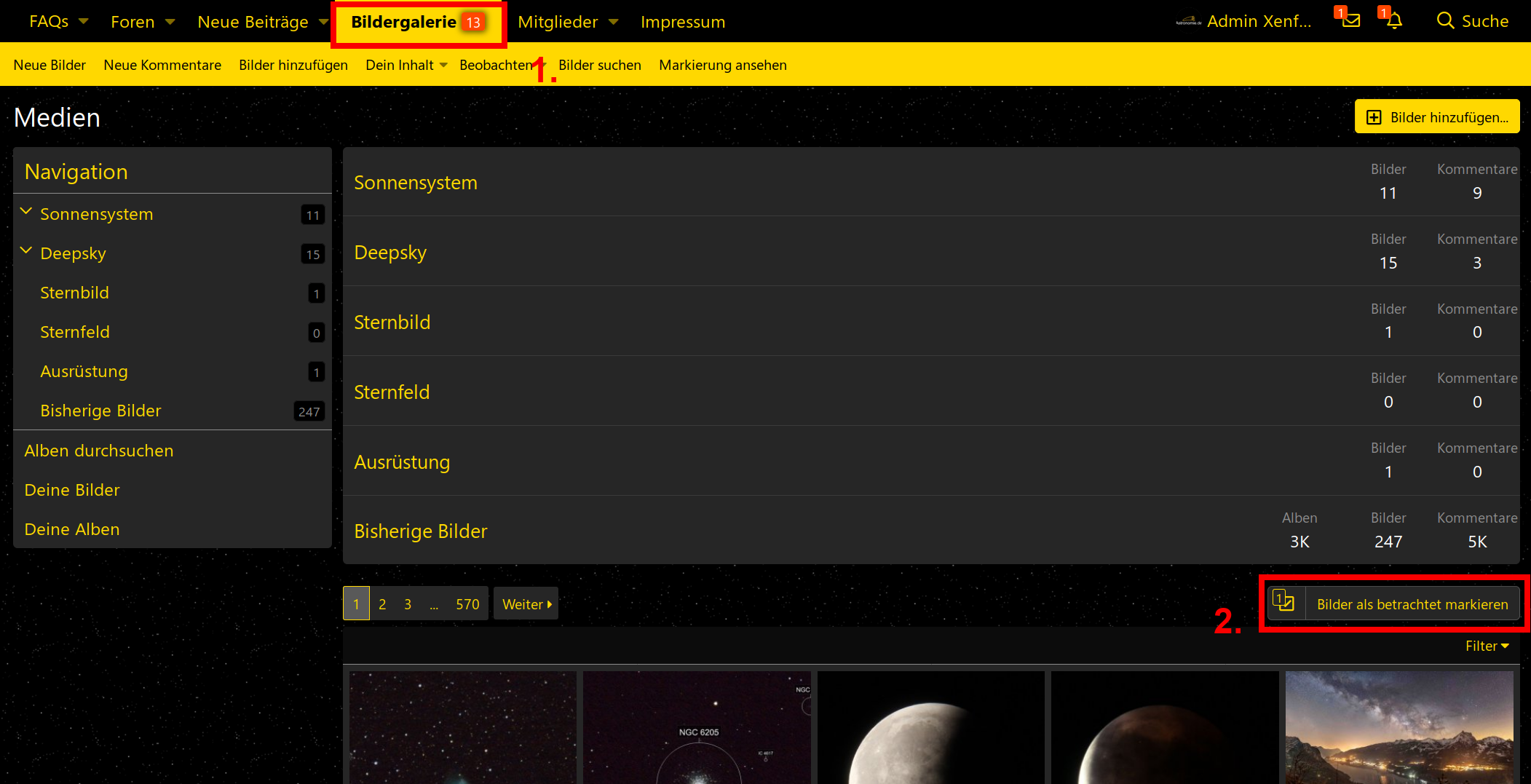
Task: Click the plus icon in Bilder hinzufügen button
Action: tap(1374, 117)
